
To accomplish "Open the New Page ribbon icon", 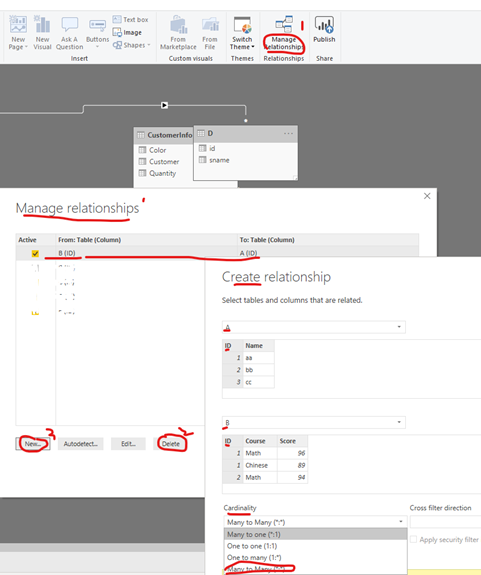I will tap(18, 32).
